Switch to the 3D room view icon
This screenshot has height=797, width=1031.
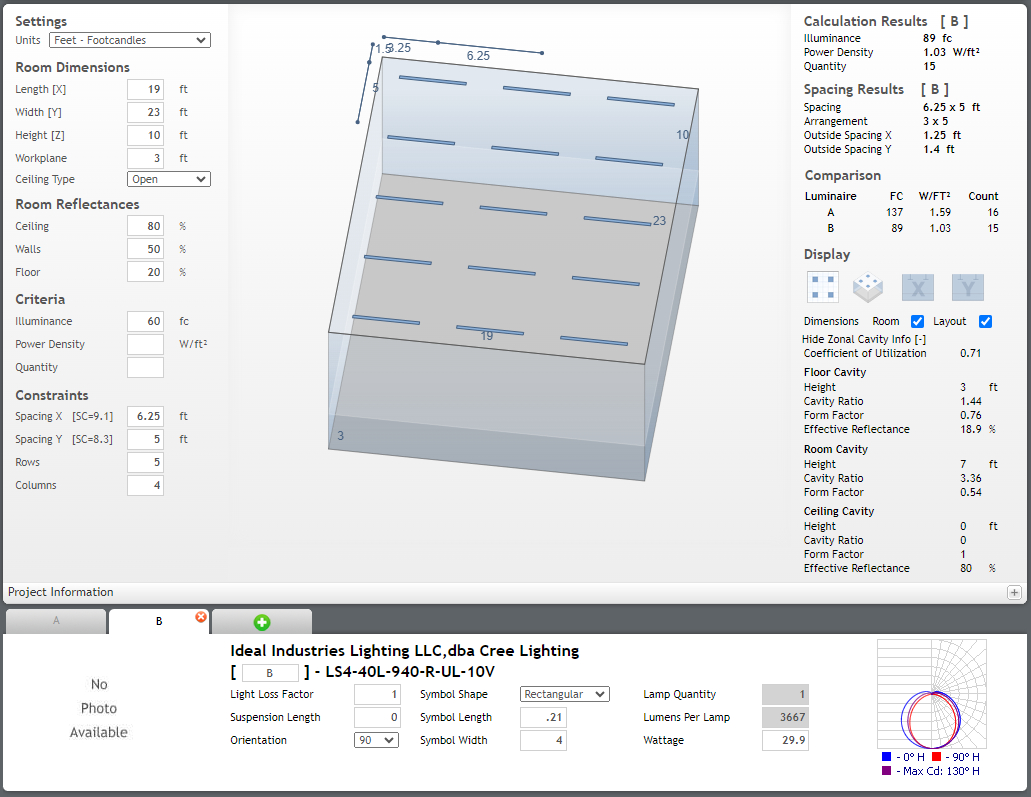(868, 288)
